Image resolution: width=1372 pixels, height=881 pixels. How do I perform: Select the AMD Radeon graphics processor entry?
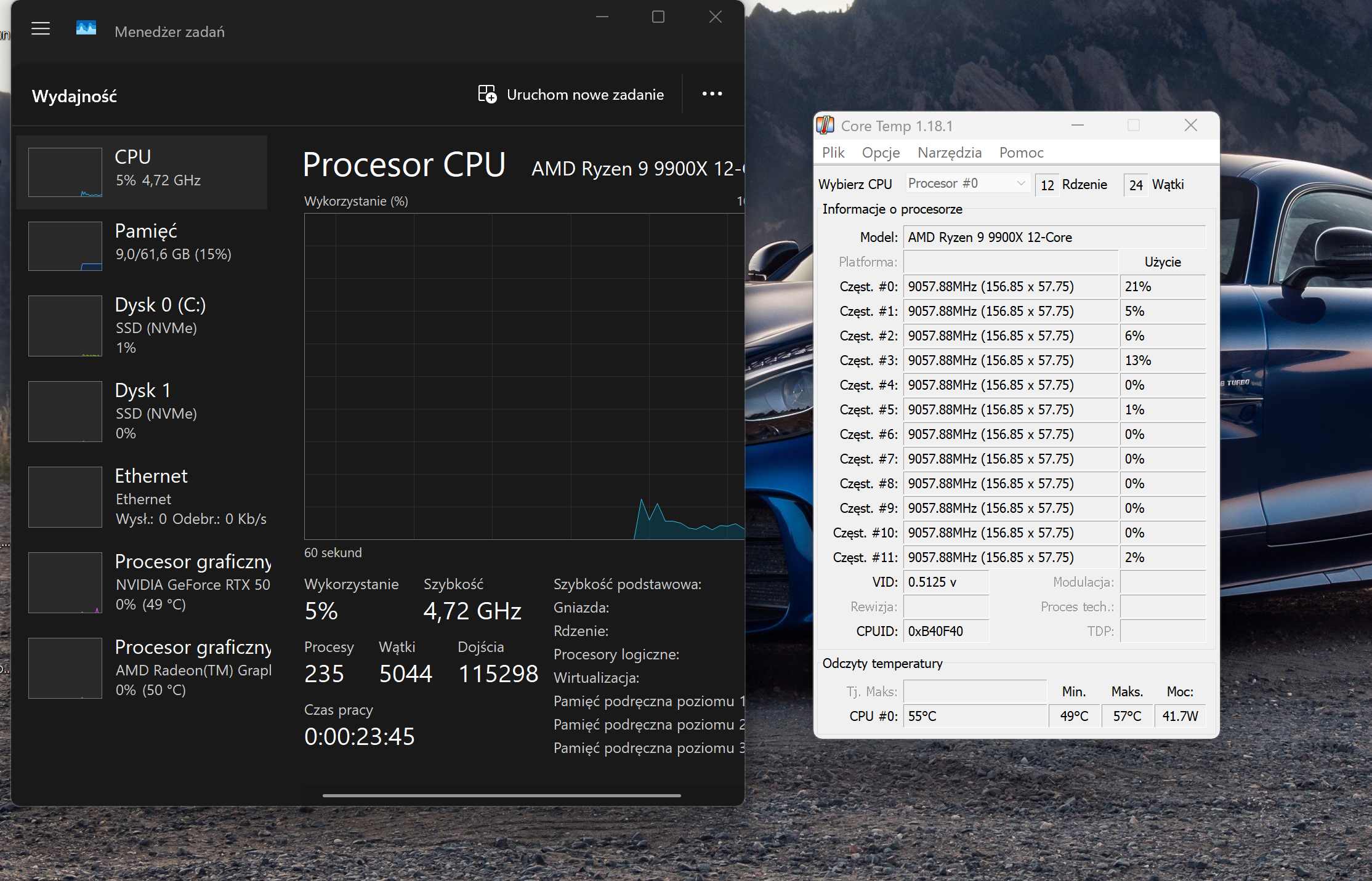point(142,668)
